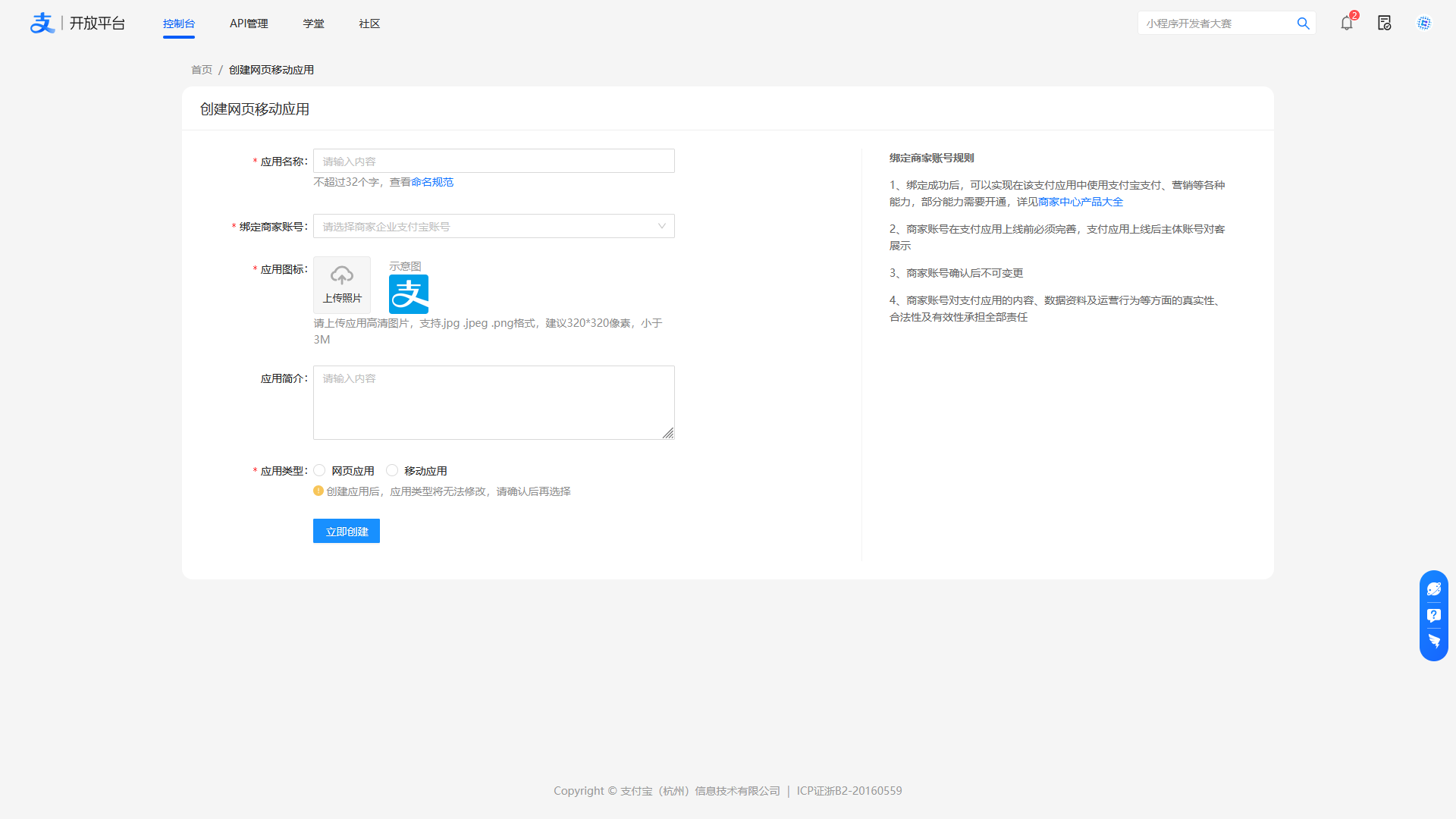Click the Alipay logo in header
This screenshot has width=1456, height=819.
[42, 23]
